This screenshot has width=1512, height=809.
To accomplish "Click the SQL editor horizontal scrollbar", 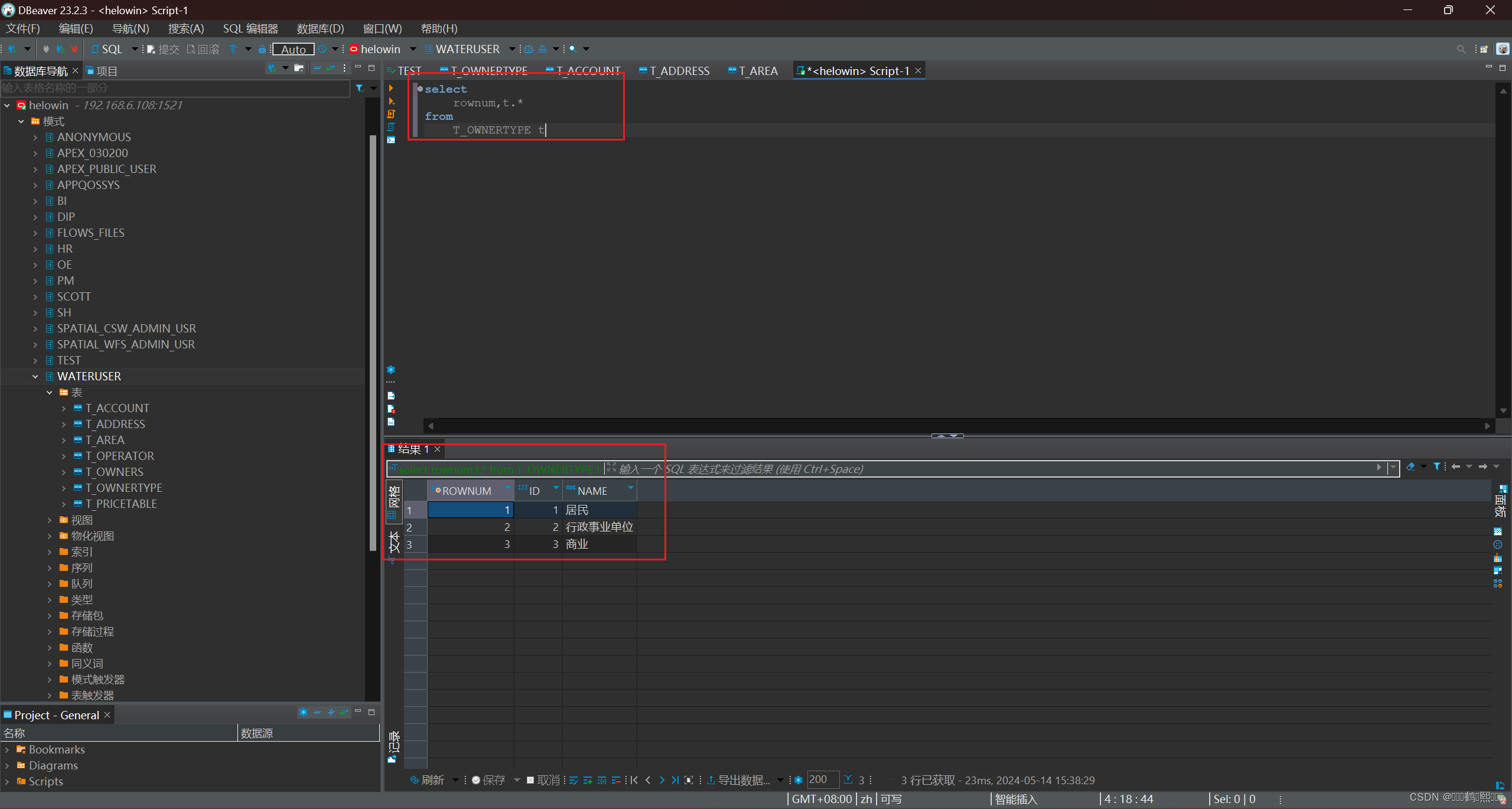I will pos(957,425).
